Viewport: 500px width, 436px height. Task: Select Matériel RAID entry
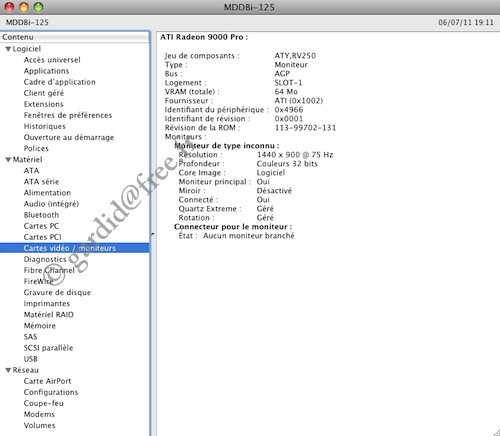48,315
